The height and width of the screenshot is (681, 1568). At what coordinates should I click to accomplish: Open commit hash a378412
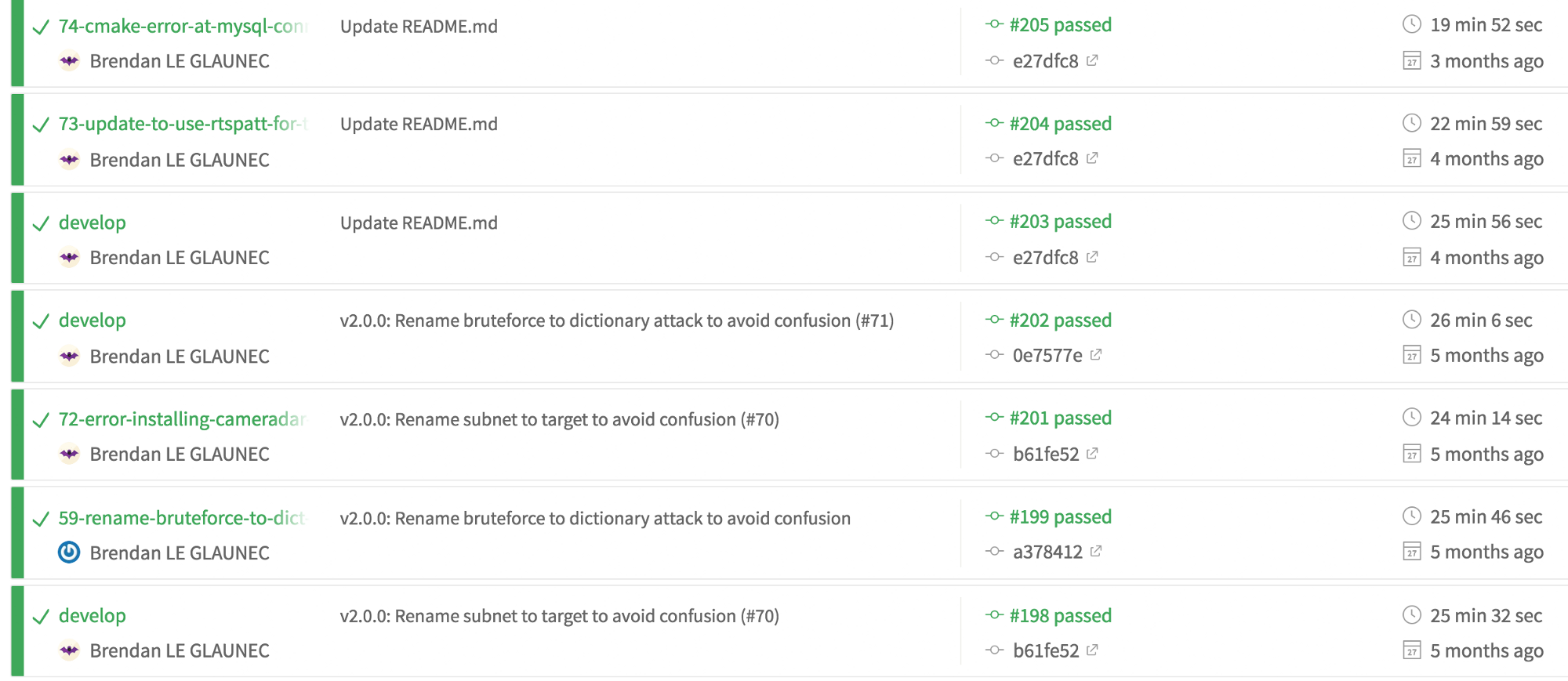1047,552
